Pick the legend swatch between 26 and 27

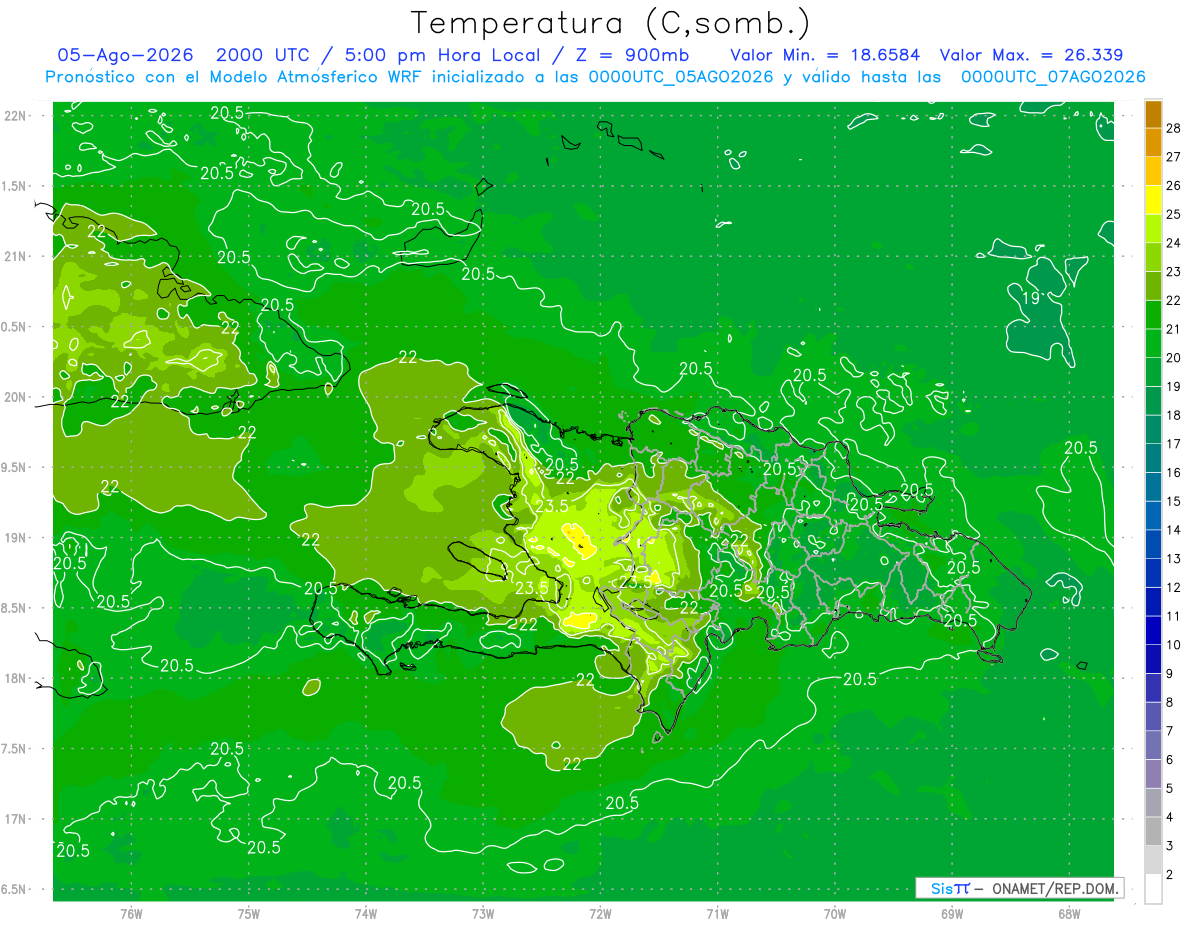(x=1154, y=171)
